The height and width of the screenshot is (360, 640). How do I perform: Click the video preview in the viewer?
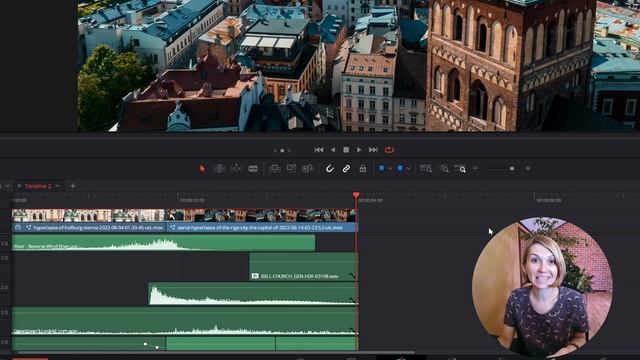tap(359, 65)
